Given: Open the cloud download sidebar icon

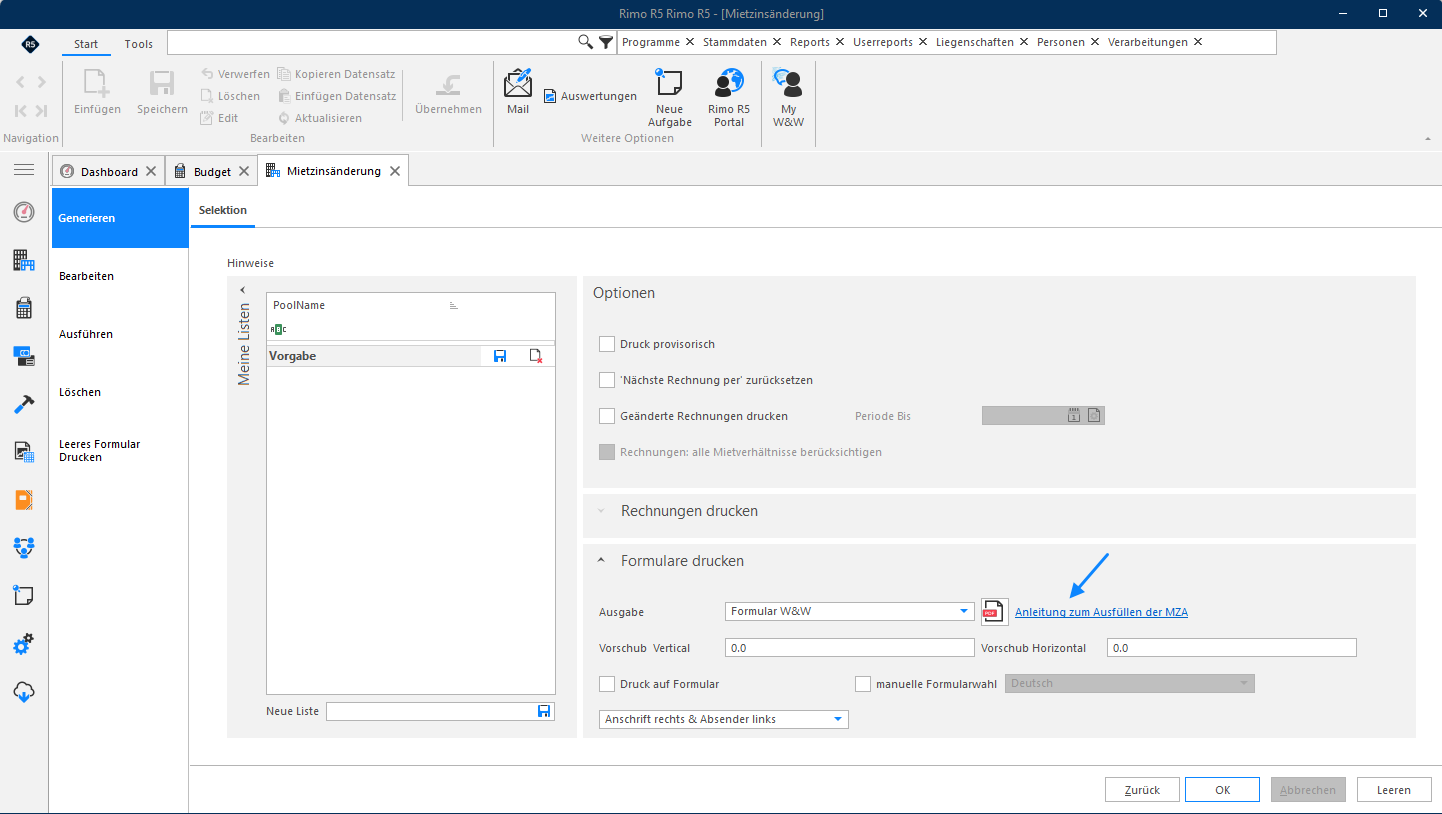Looking at the screenshot, I should [24, 692].
